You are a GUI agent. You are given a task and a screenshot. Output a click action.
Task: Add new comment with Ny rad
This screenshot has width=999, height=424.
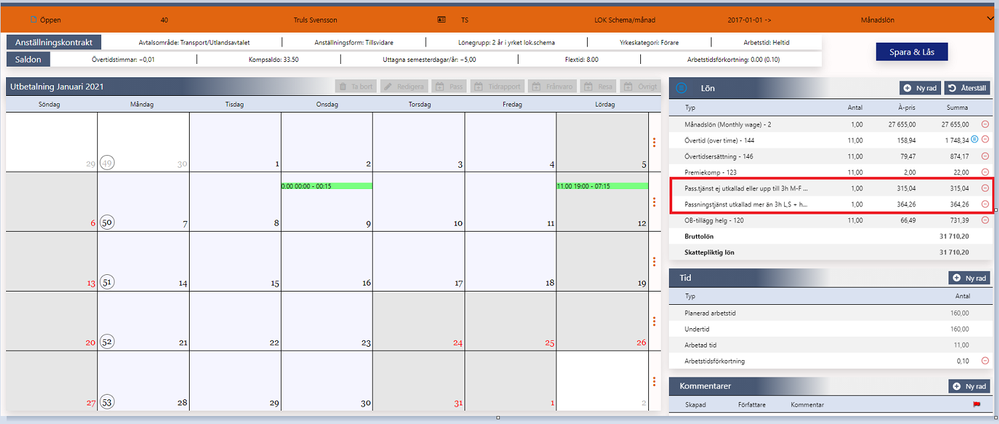point(970,386)
